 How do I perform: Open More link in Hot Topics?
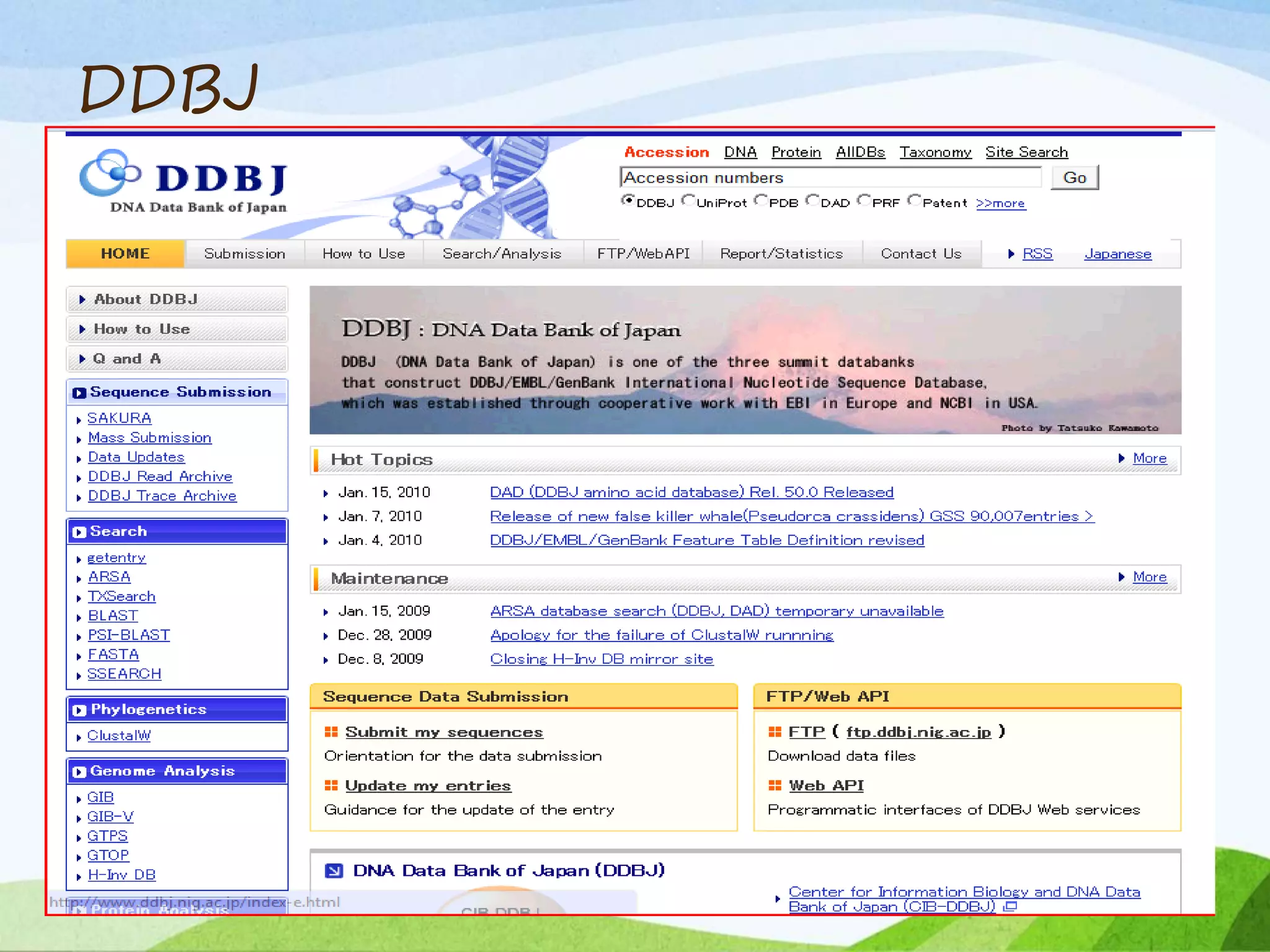[1149, 458]
